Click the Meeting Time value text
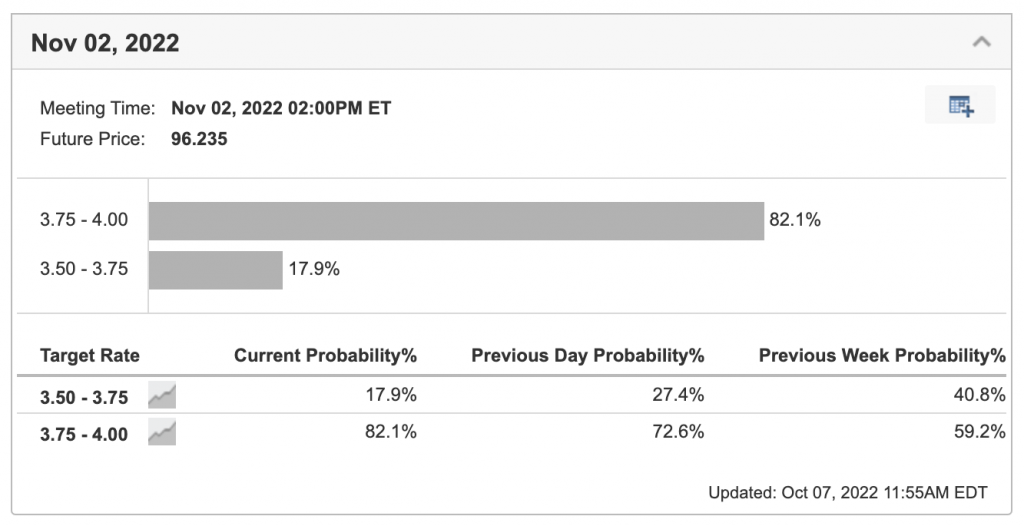Image resolution: width=1024 pixels, height=526 pixels. point(281,108)
